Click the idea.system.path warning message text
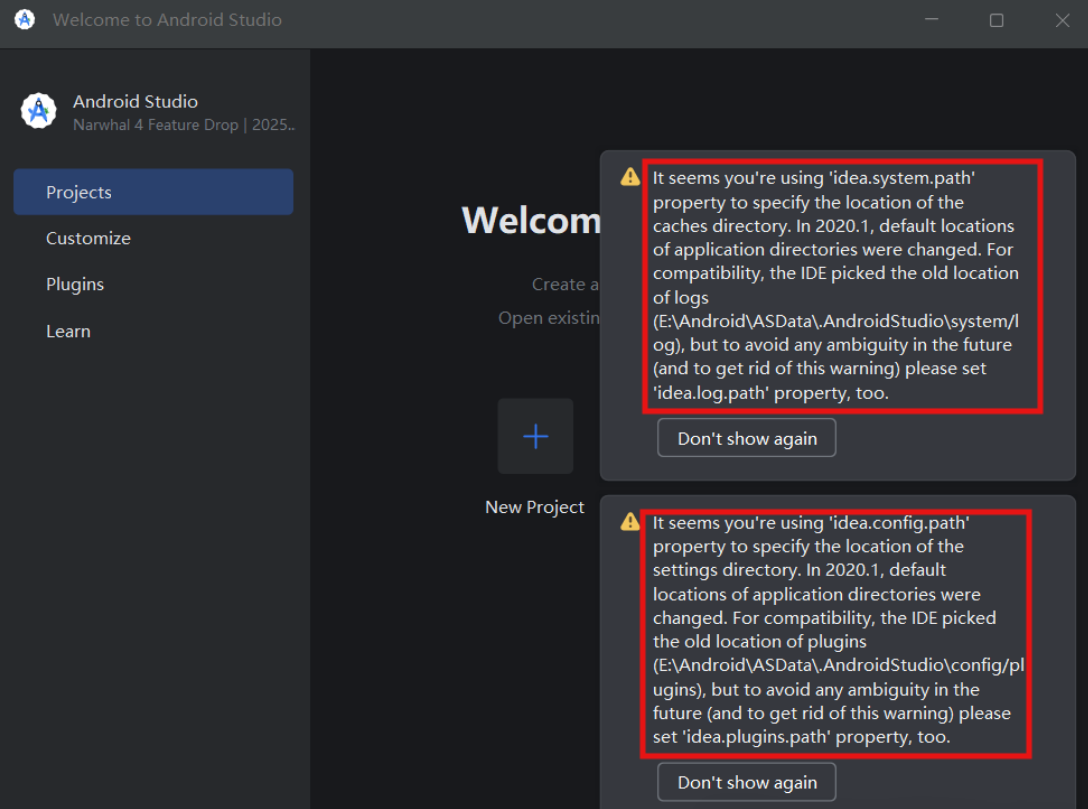Viewport: 1088px width, 809px height. click(835, 285)
